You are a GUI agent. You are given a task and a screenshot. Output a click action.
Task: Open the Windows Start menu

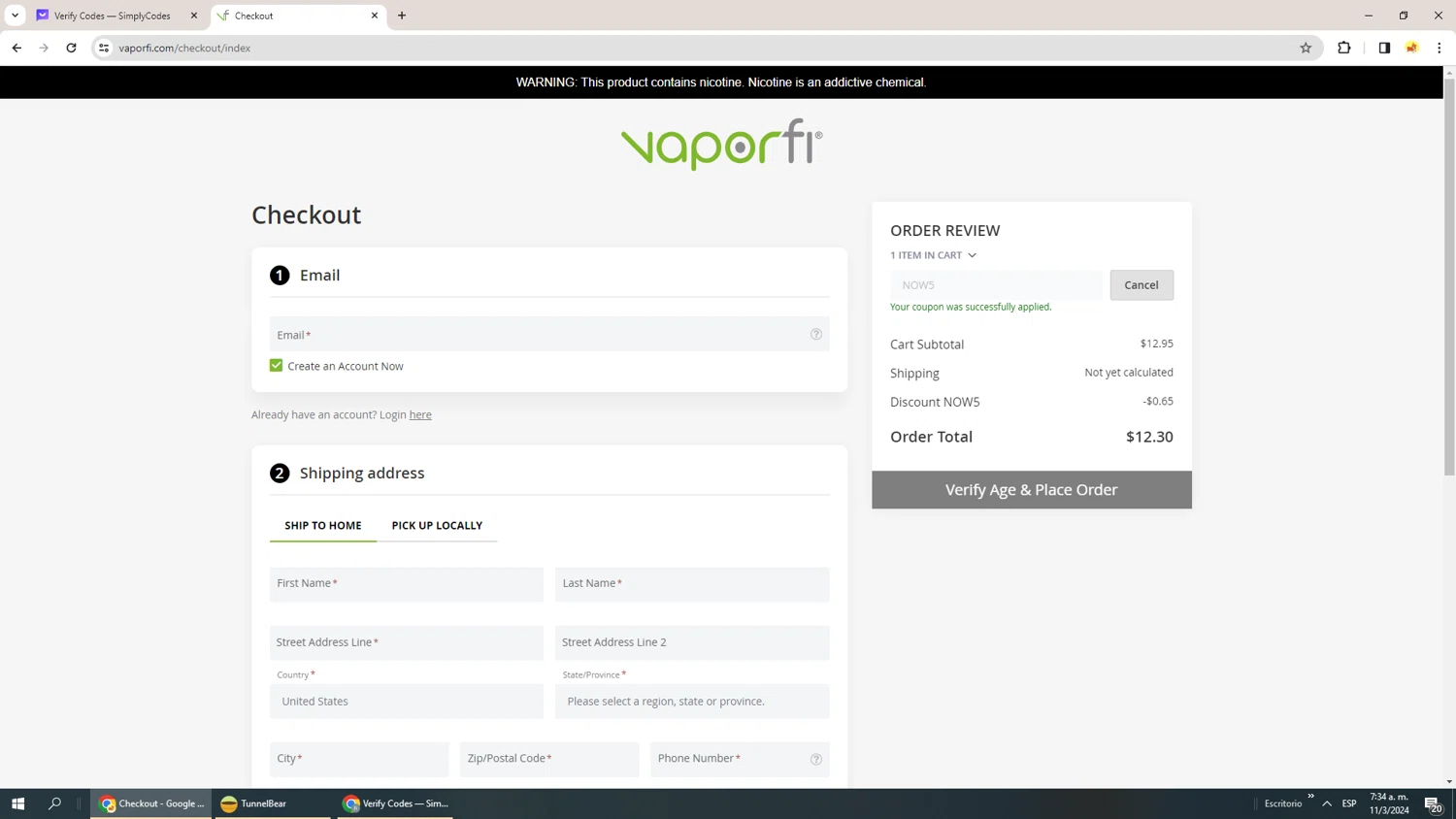(17, 803)
